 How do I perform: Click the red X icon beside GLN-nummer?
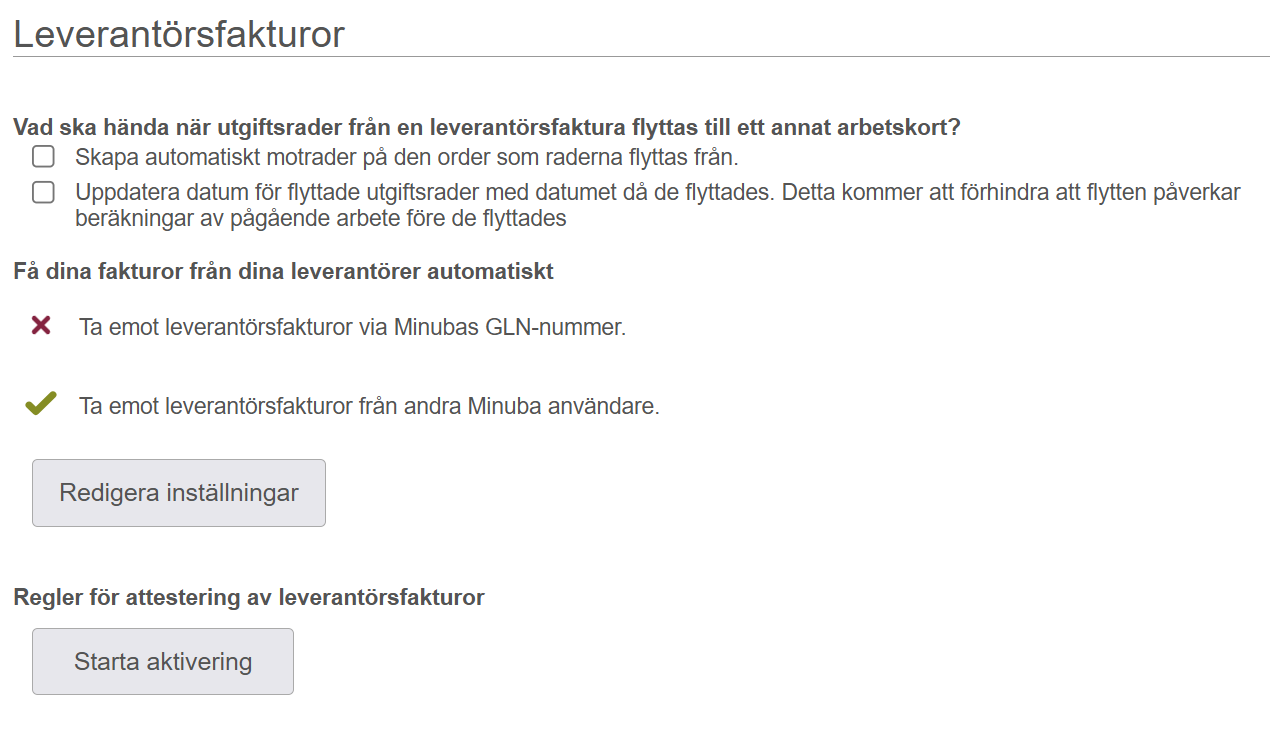pos(41,325)
